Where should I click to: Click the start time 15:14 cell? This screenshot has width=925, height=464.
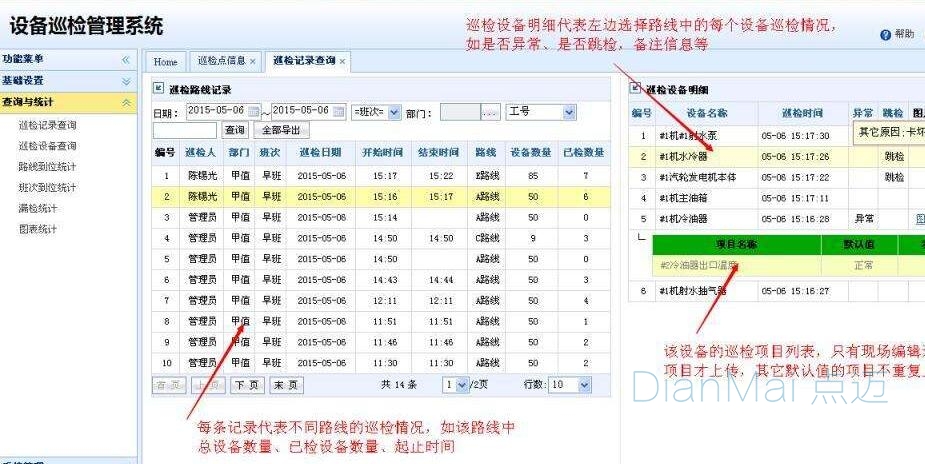click(385, 218)
